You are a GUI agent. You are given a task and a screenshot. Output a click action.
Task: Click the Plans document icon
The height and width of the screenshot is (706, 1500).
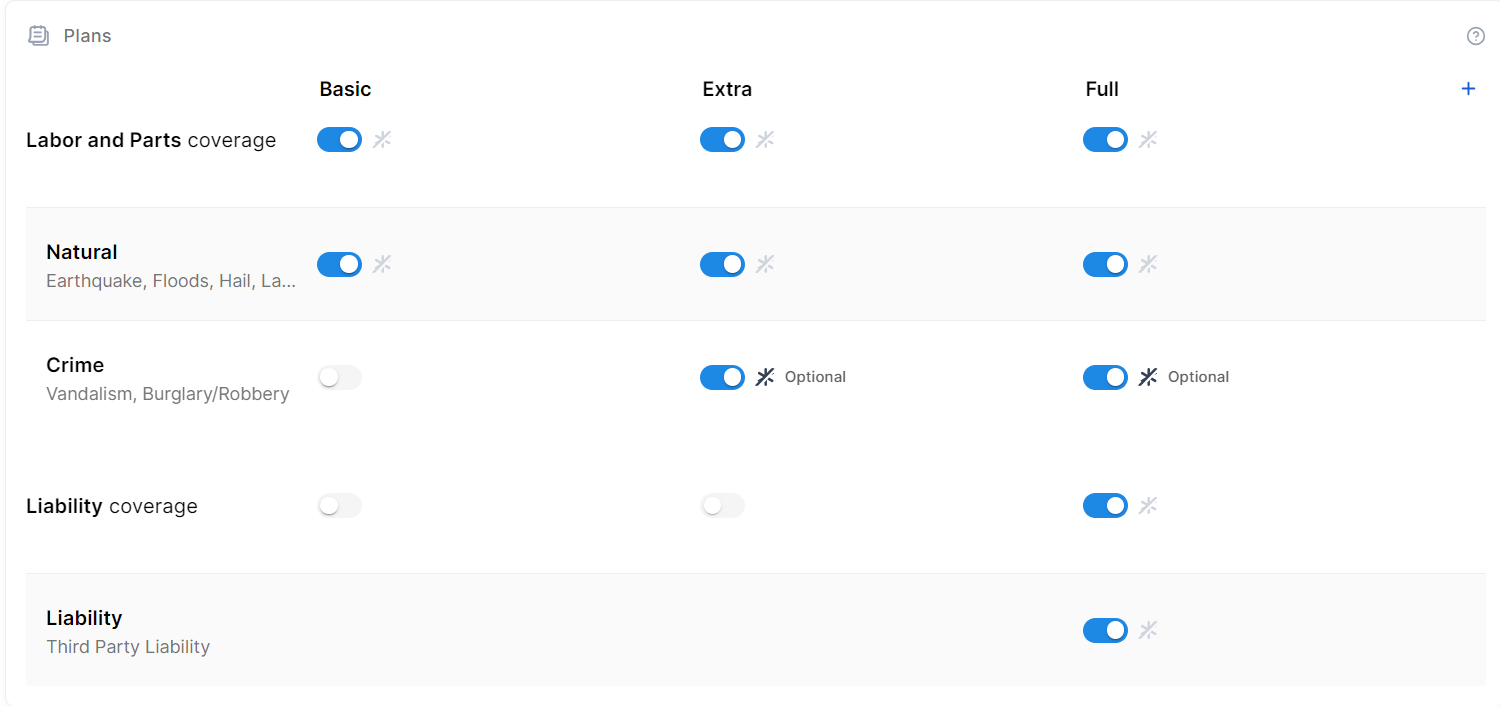38,36
